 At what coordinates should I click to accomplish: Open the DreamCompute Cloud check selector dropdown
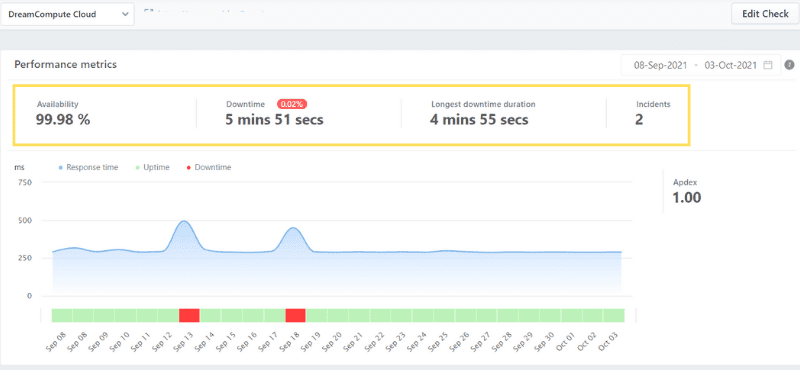67,14
